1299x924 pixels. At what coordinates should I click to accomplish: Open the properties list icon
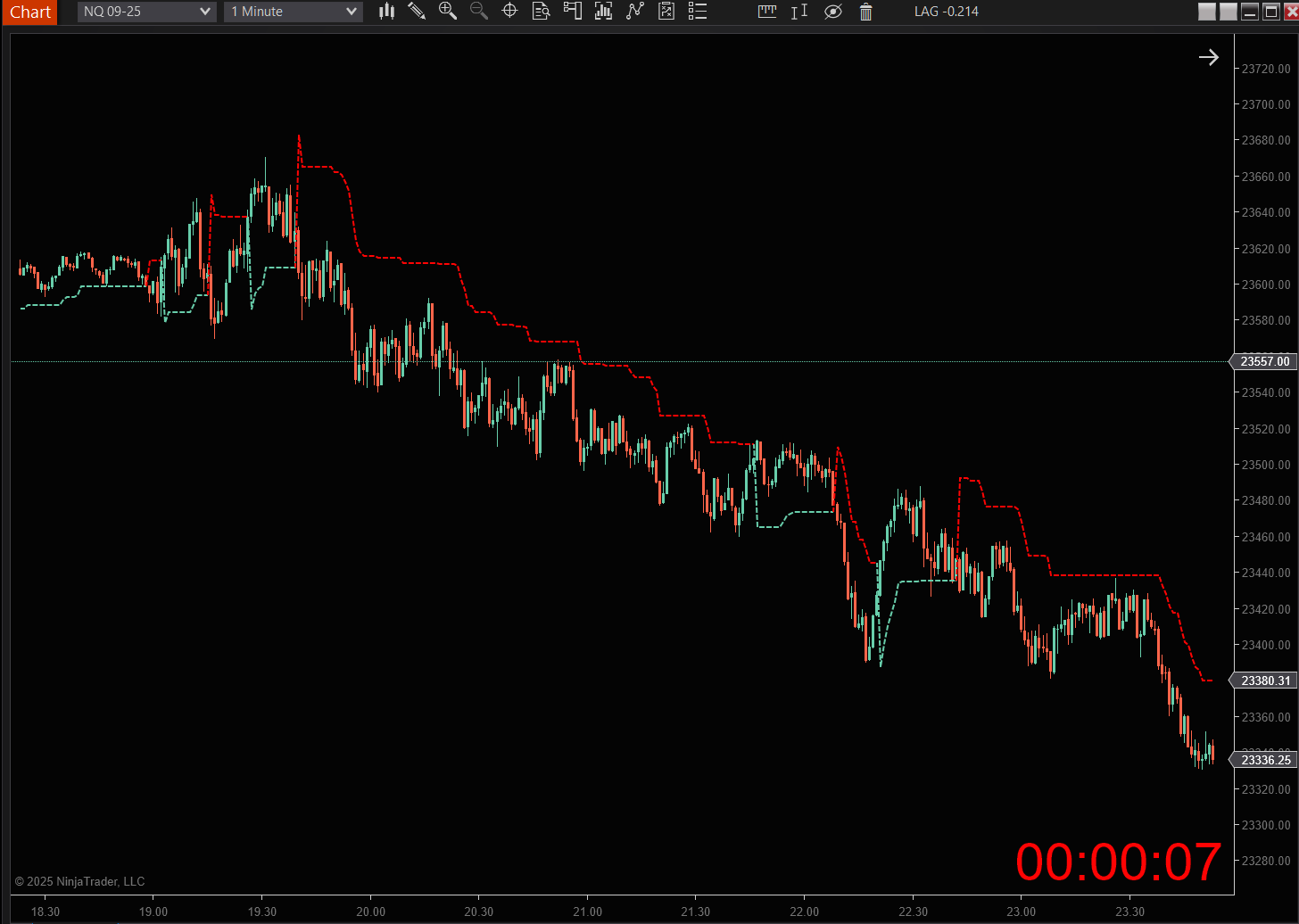[698, 12]
